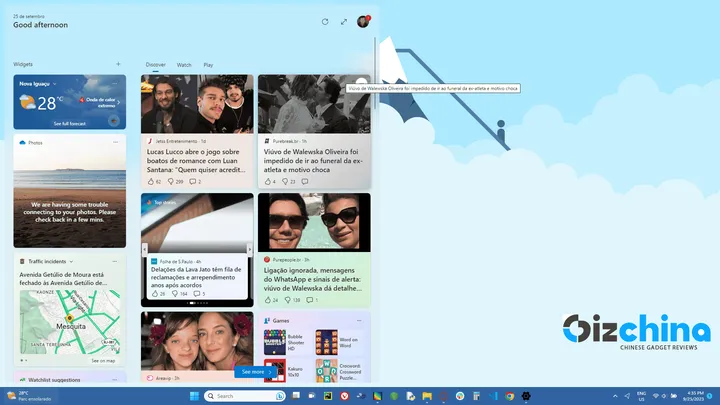
Task: Like the Viúvo de Walewska article
Action: coord(268,181)
